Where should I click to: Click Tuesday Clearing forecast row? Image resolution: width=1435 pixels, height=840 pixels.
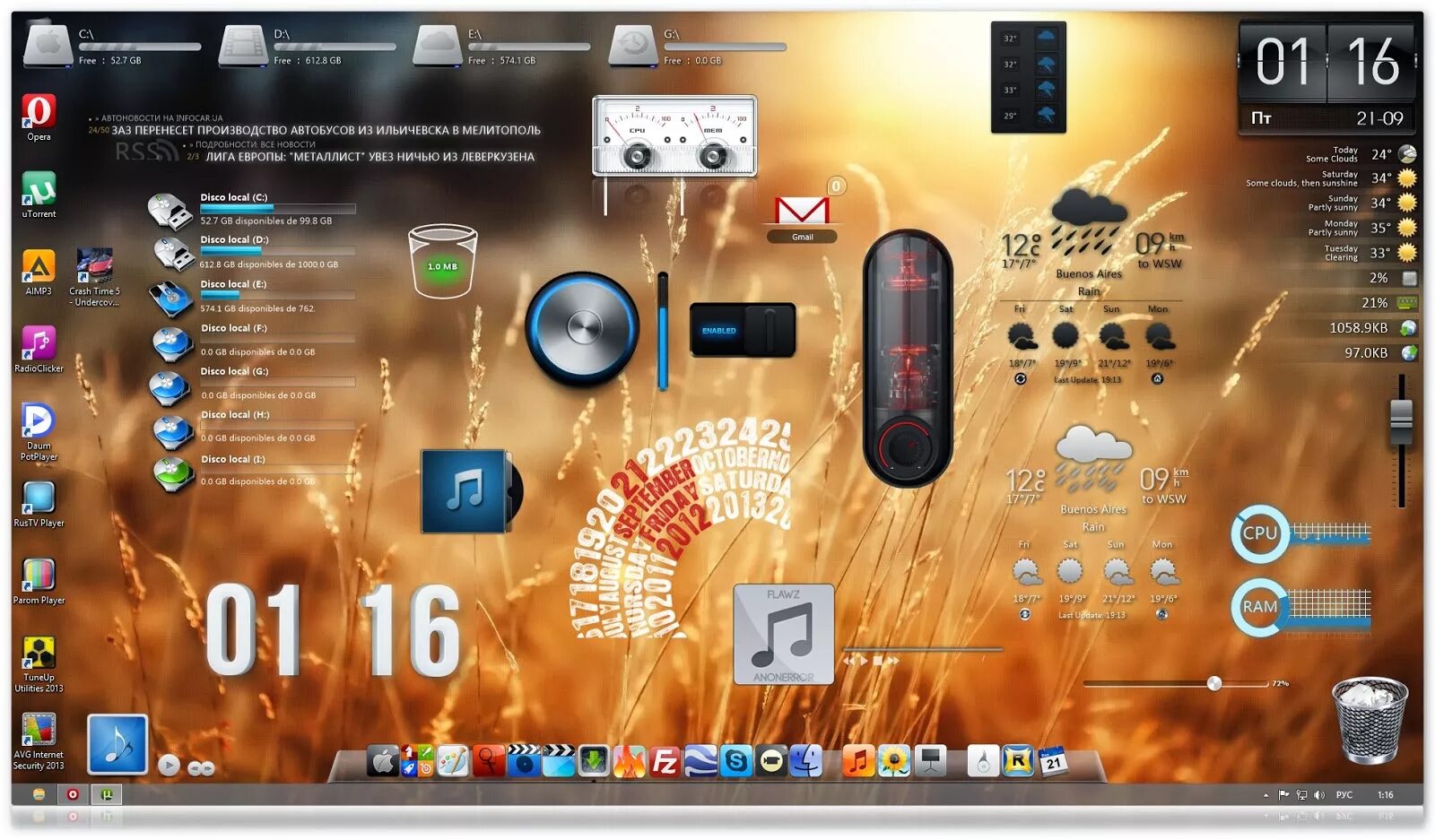tap(1370, 253)
